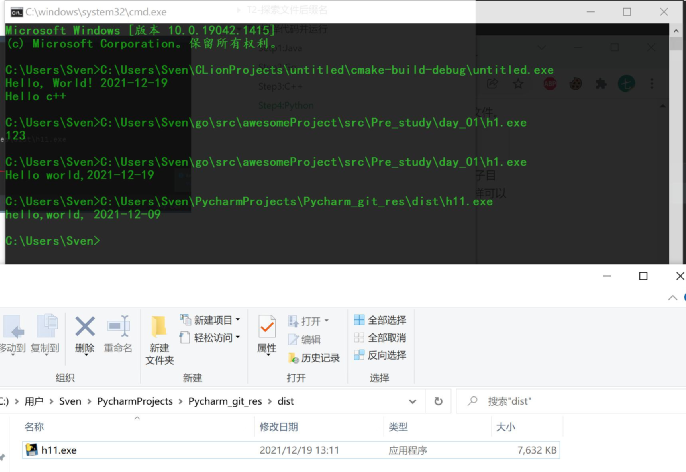686x472 pixels.
Task: Expand the chevron before 用户 in breadcrumb
Action: click(x=17, y=401)
